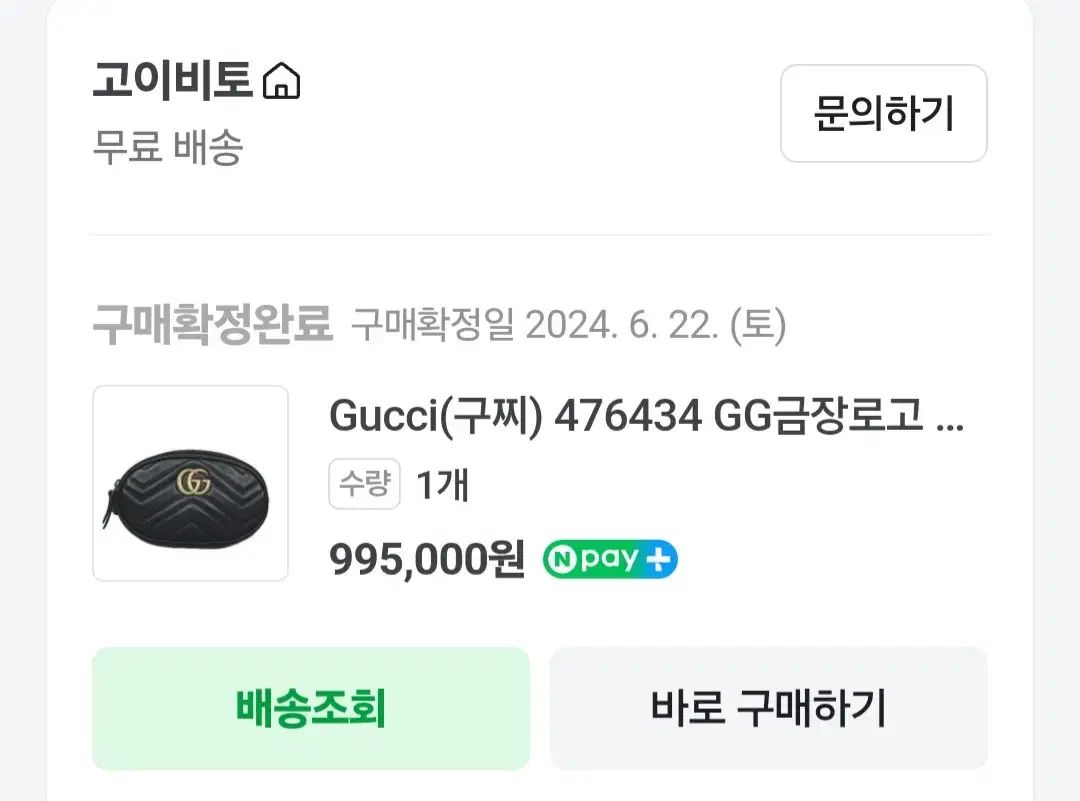The image size is (1080, 801).
Task: Click the 구매확정완료 status label
Action: click(x=212, y=324)
